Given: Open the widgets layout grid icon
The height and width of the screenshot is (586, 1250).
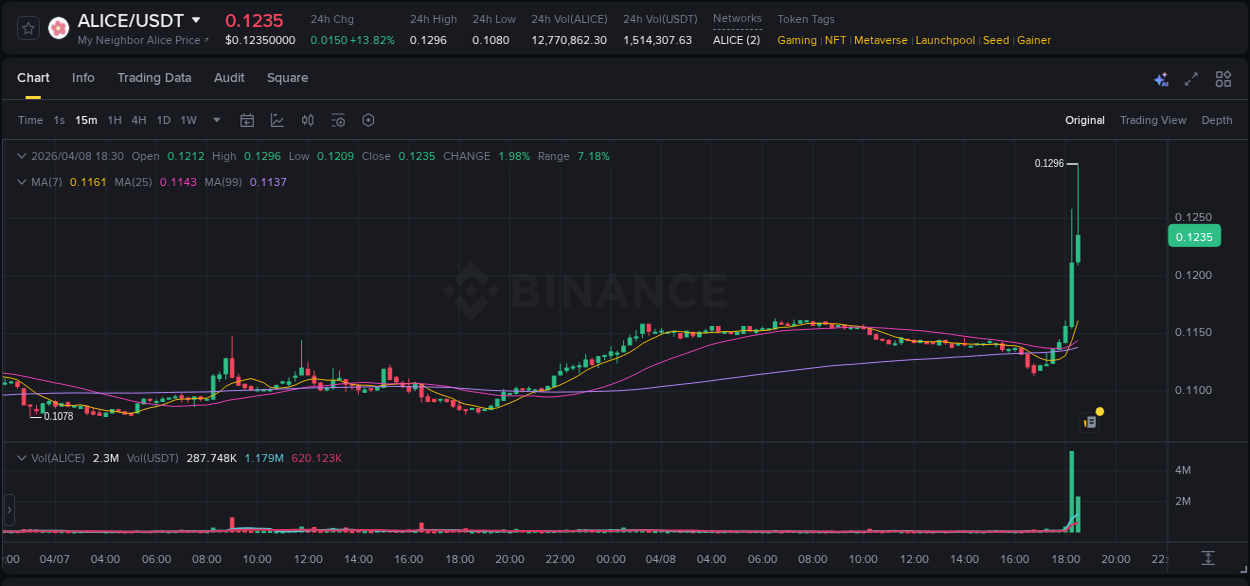Looking at the screenshot, I should (x=1223, y=78).
